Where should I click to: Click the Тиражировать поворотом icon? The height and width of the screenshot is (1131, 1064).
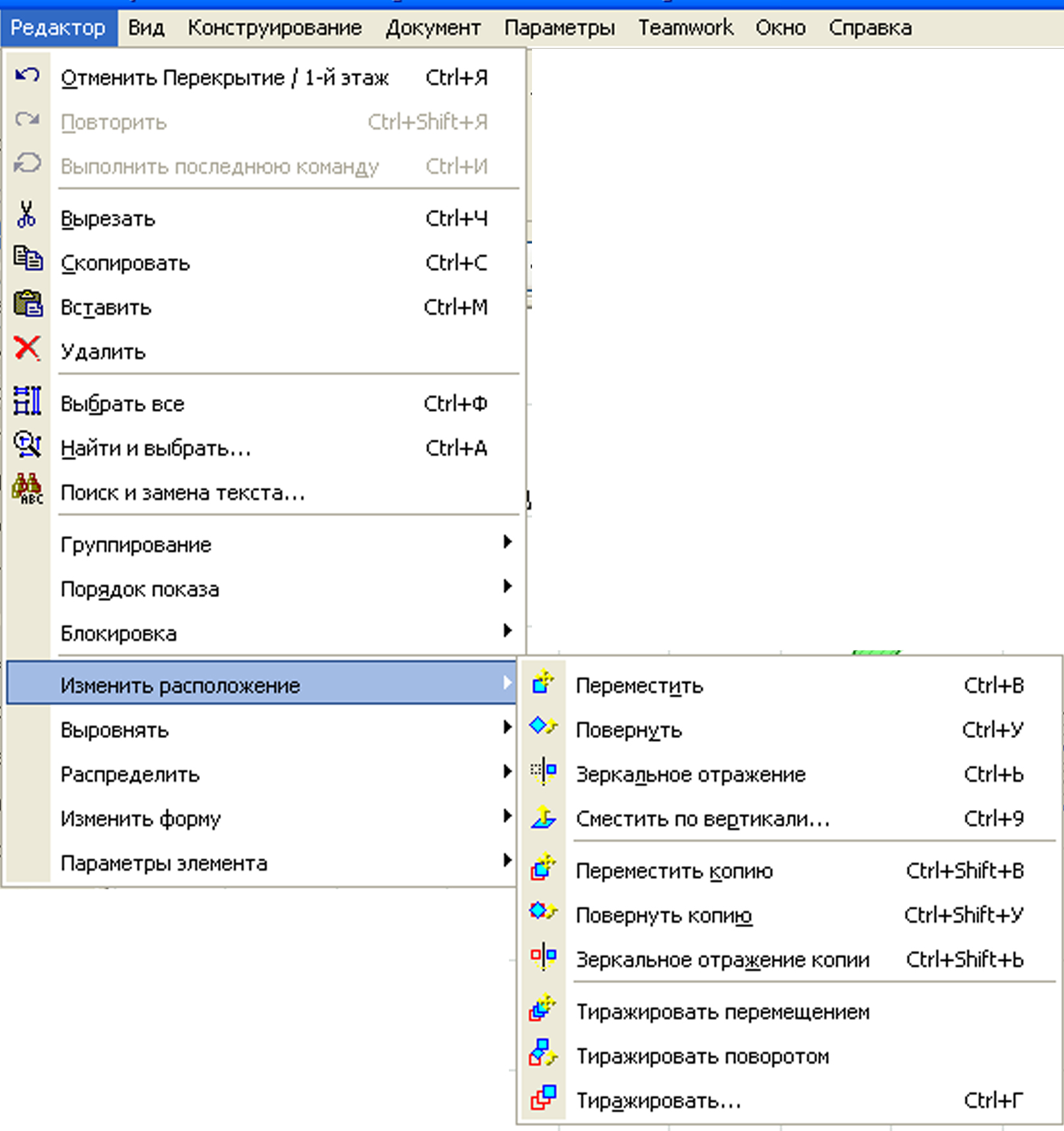coord(543,1053)
